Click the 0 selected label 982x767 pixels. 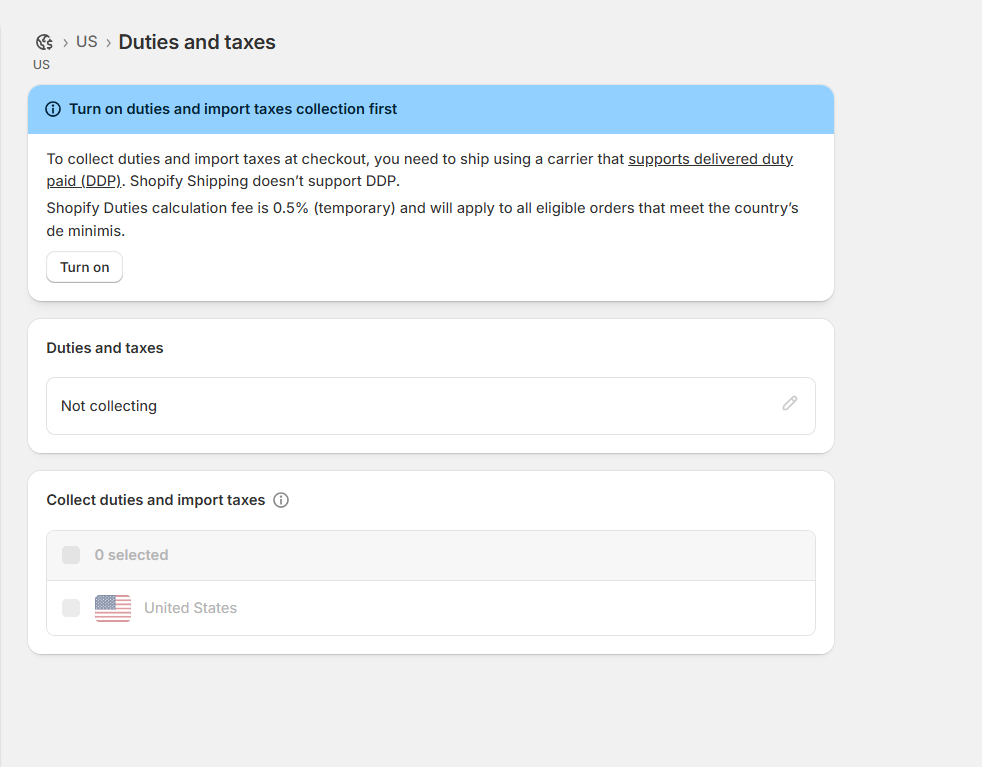(132, 555)
